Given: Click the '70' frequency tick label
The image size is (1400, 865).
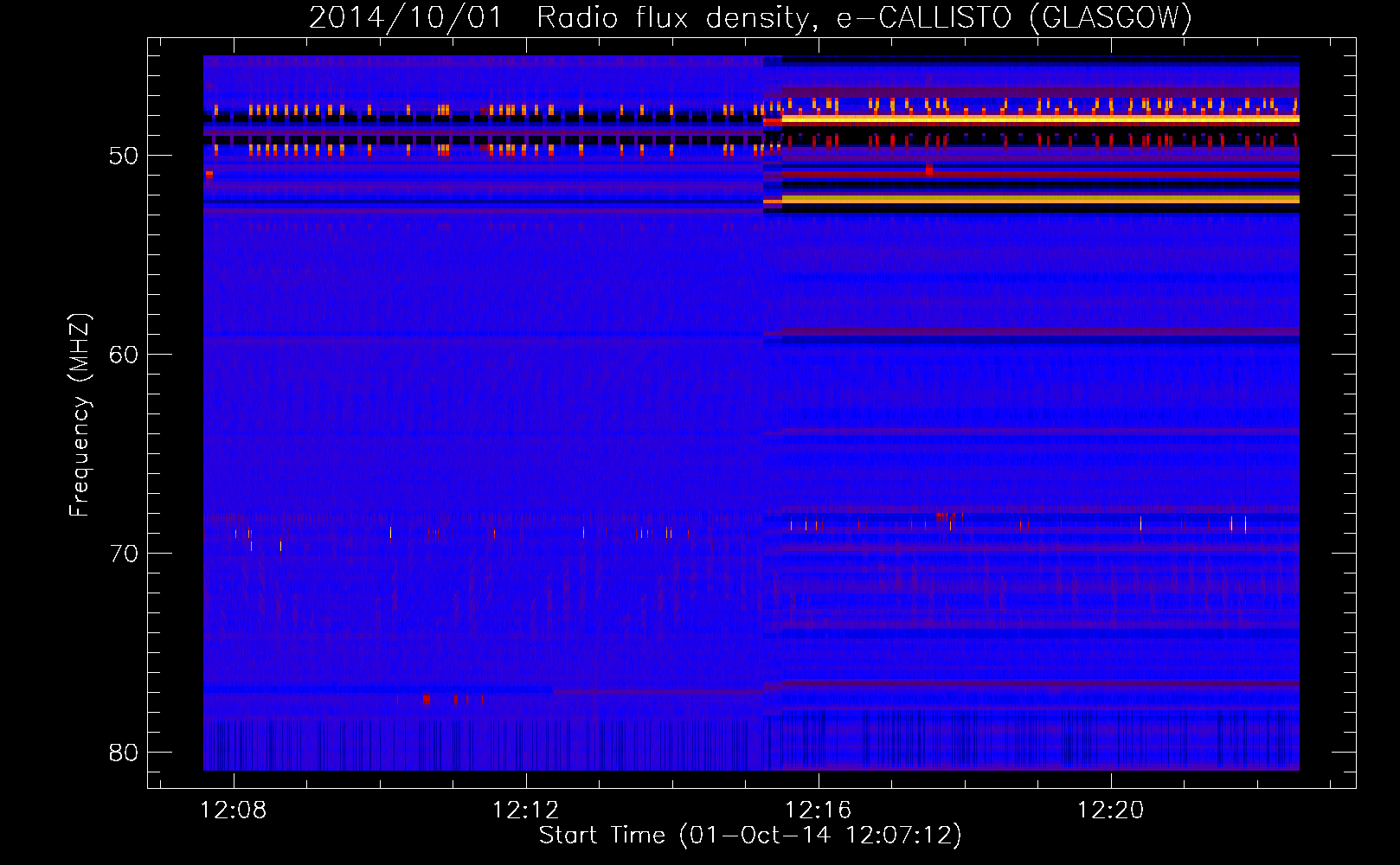Looking at the screenshot, I should point(124,554).
